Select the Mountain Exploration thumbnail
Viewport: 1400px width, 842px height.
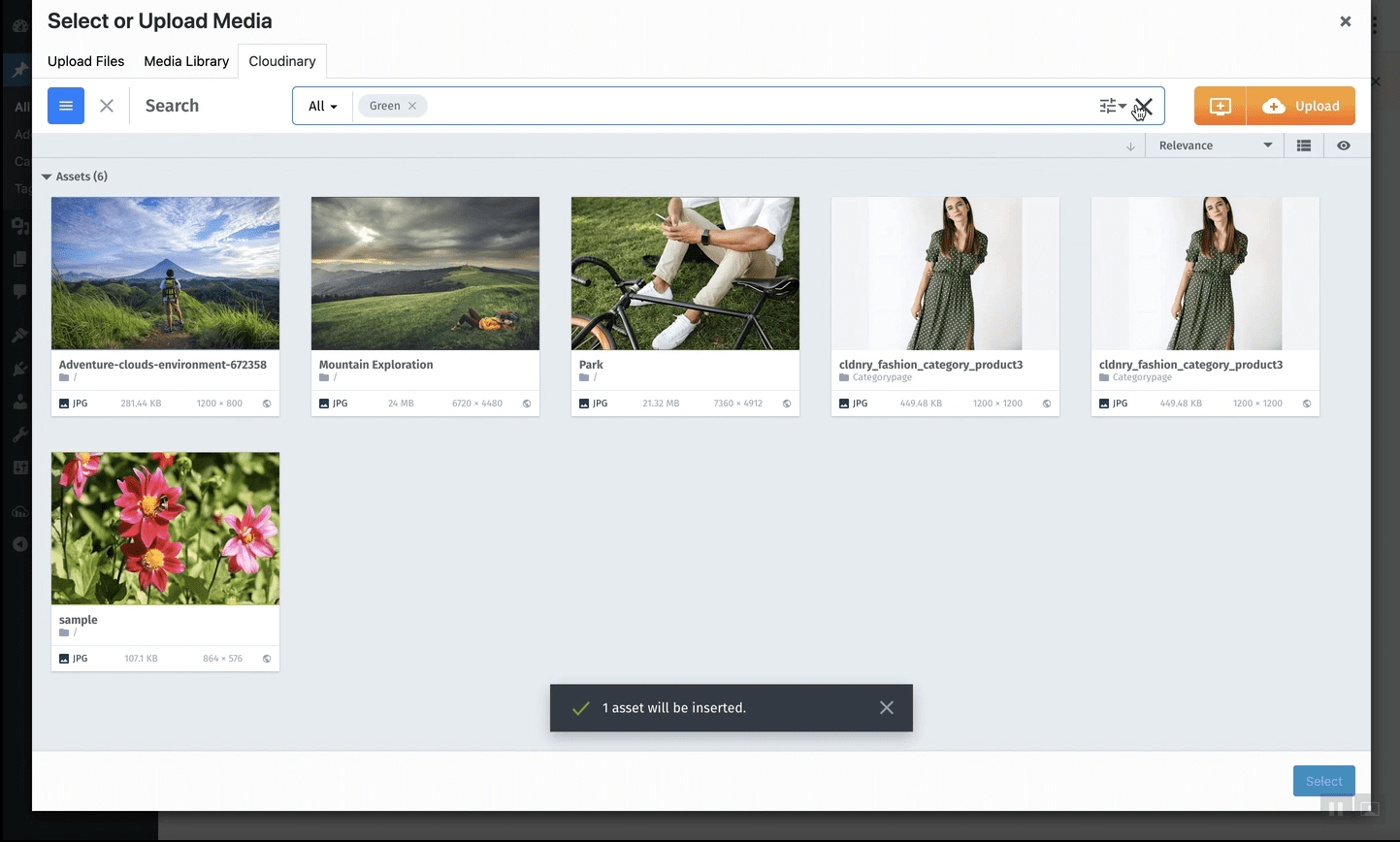tap(425, 274)
